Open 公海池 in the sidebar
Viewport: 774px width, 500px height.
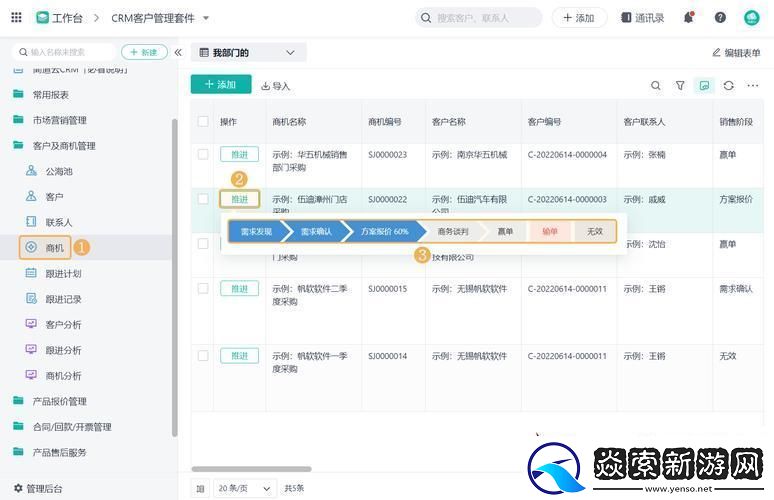[59, 171]
